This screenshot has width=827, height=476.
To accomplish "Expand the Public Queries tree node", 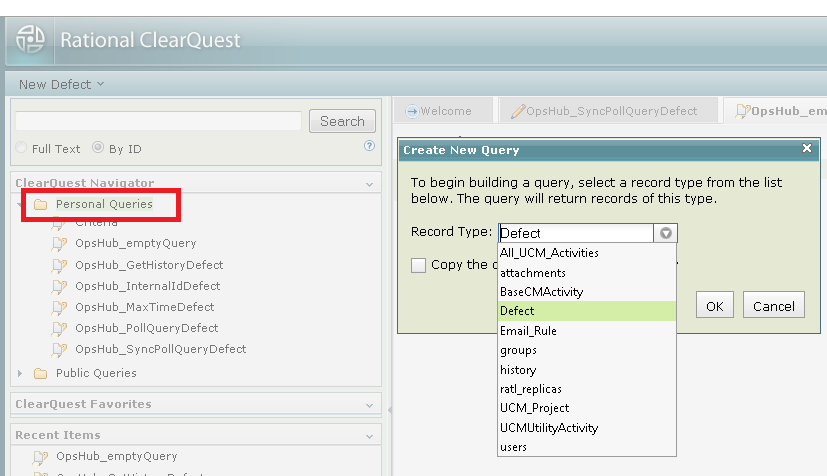I will coord(20,373).
